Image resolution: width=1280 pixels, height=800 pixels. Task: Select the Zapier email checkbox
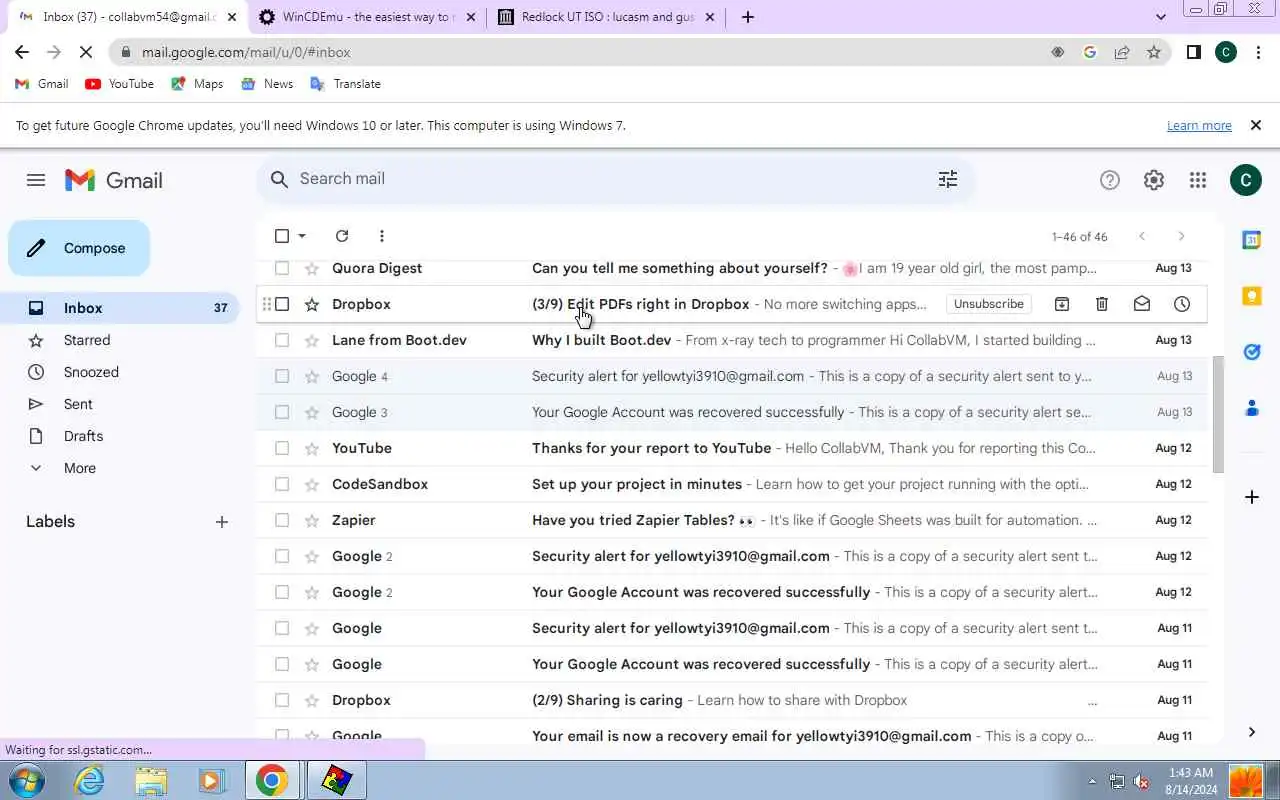282,520
